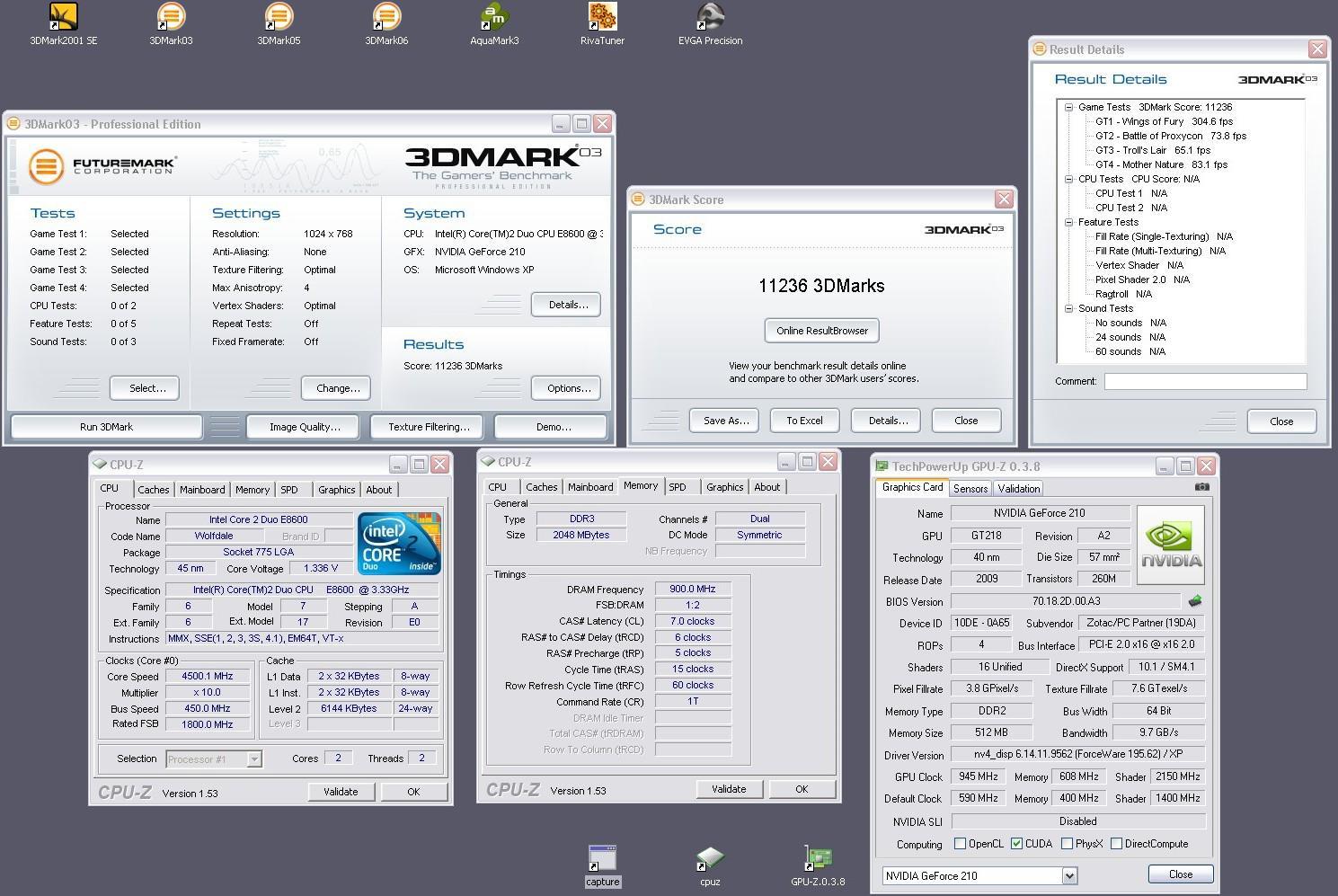Select the Pixel Shader 2.0 result row
Viewport: 1338px width, 896px height.
click(1142, 279)
